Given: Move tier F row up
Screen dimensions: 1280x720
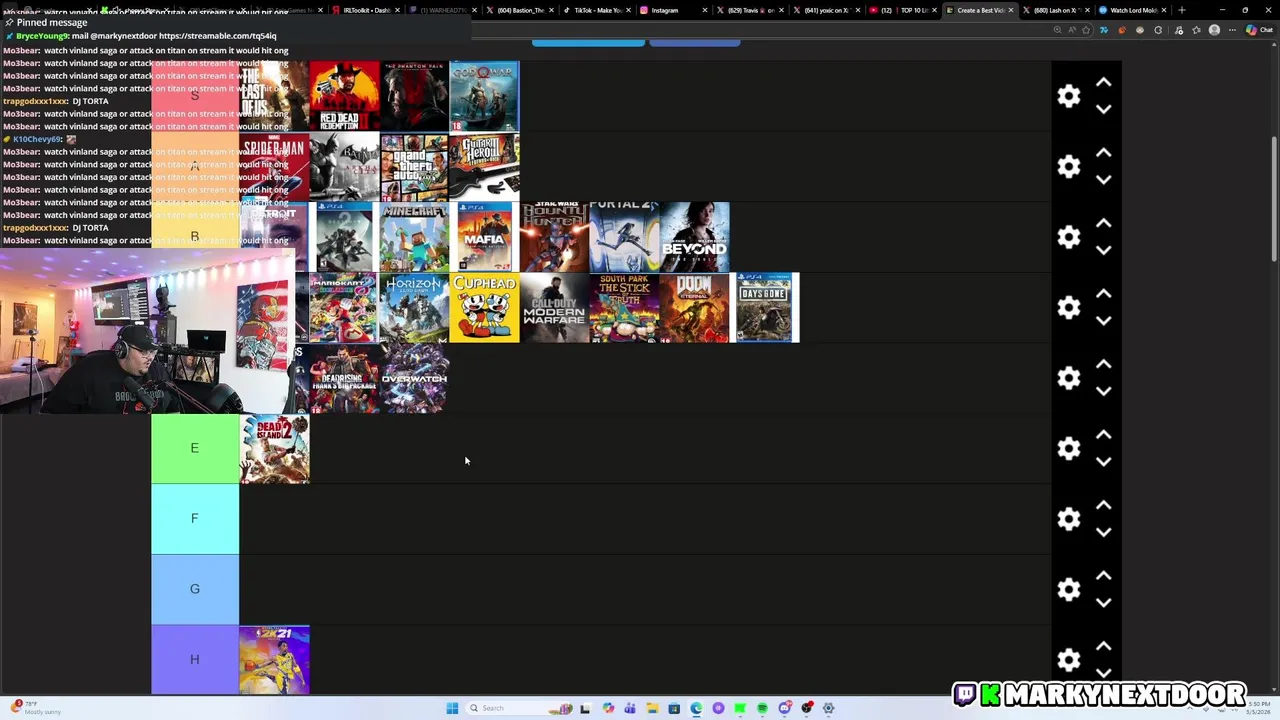Looking at the screenshot, I should (x=1103, y=505).
